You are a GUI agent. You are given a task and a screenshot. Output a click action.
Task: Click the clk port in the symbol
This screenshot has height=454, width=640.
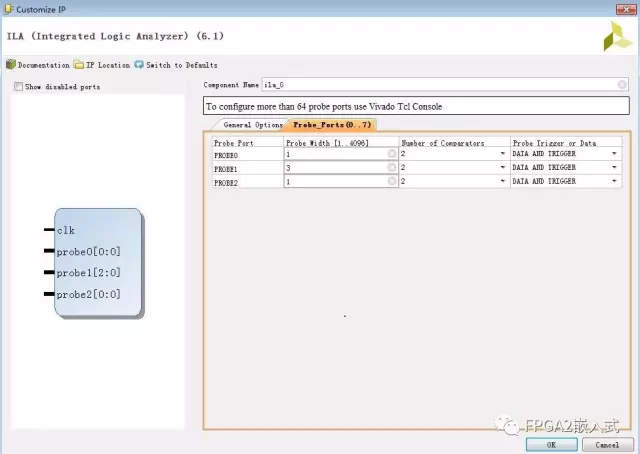point(66,230)
